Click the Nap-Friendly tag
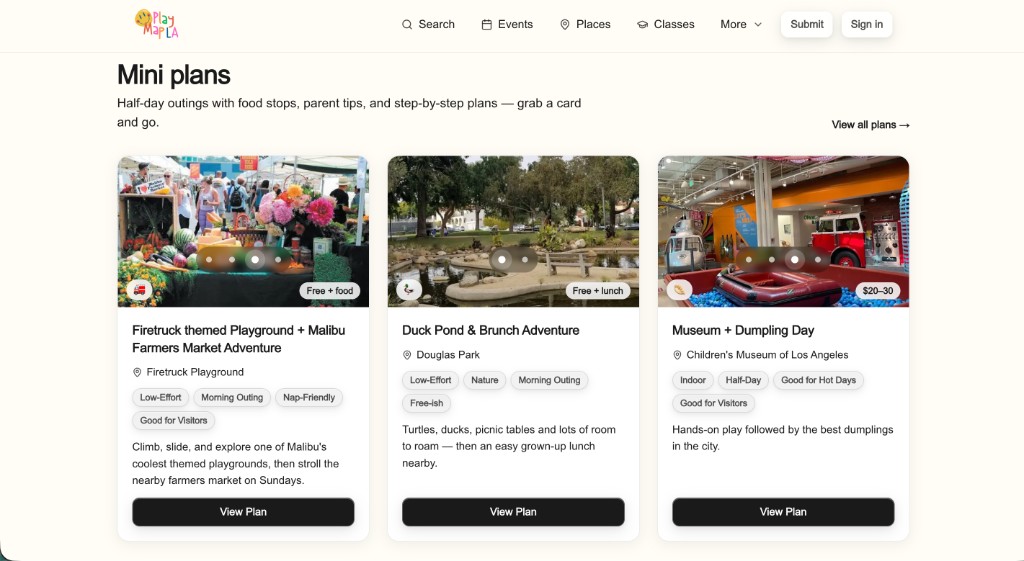The width and height of the screenshot is (1024, 561). point(309,397)
